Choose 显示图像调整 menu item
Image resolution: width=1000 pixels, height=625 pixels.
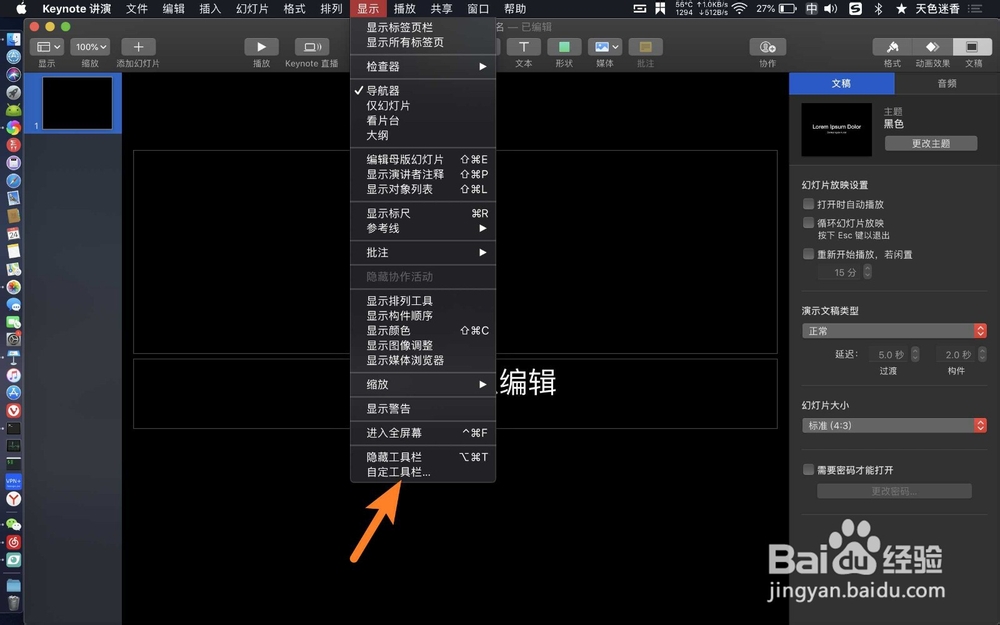(423, 346)
